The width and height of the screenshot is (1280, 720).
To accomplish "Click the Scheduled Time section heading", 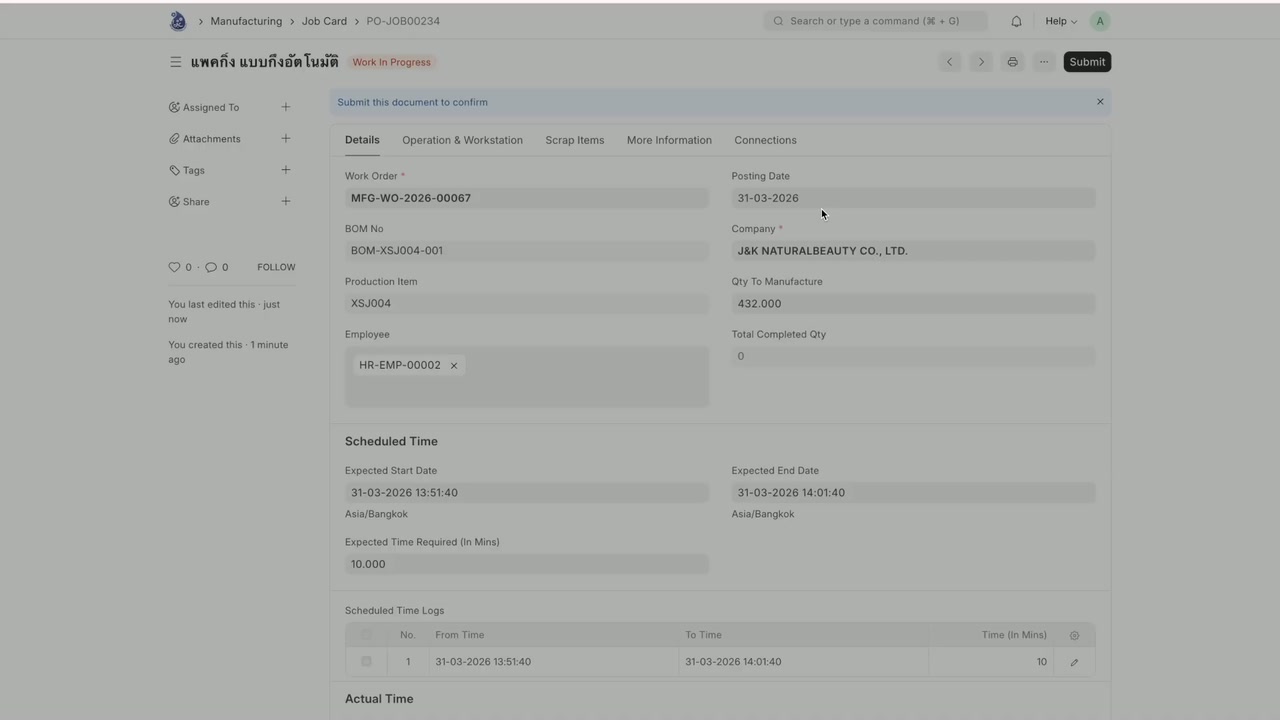I will click(391, 441).
